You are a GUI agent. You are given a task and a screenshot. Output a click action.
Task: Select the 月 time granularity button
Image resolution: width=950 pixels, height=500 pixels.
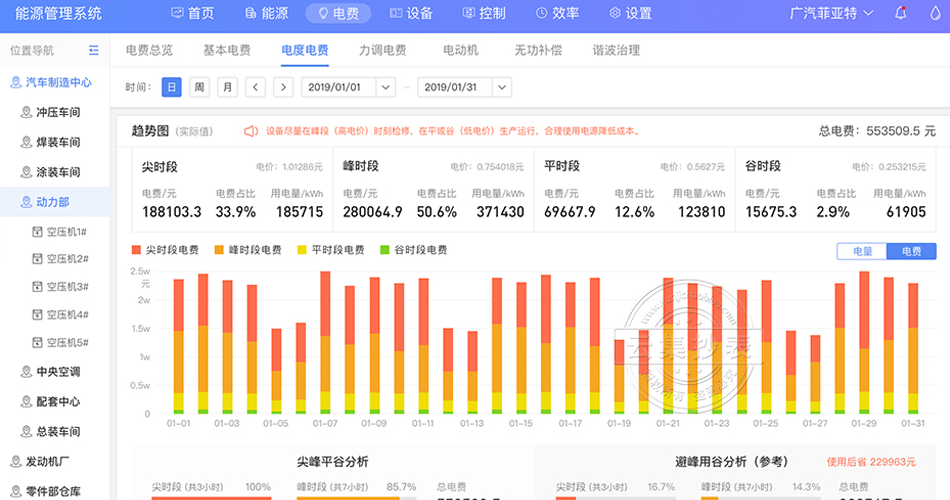[227, 87]
